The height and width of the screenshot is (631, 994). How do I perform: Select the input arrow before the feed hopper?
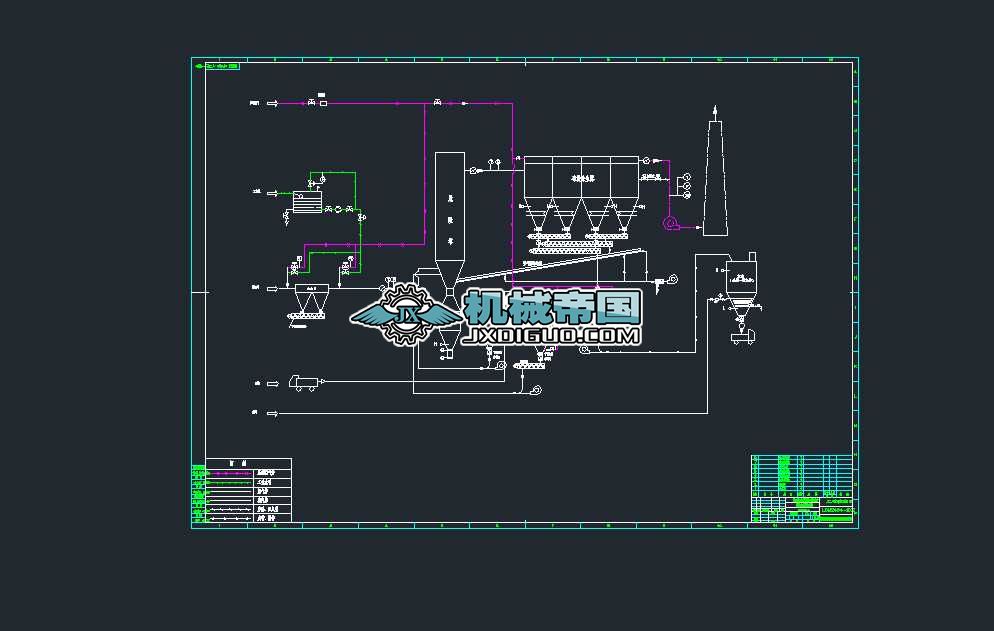coord(273,289)
